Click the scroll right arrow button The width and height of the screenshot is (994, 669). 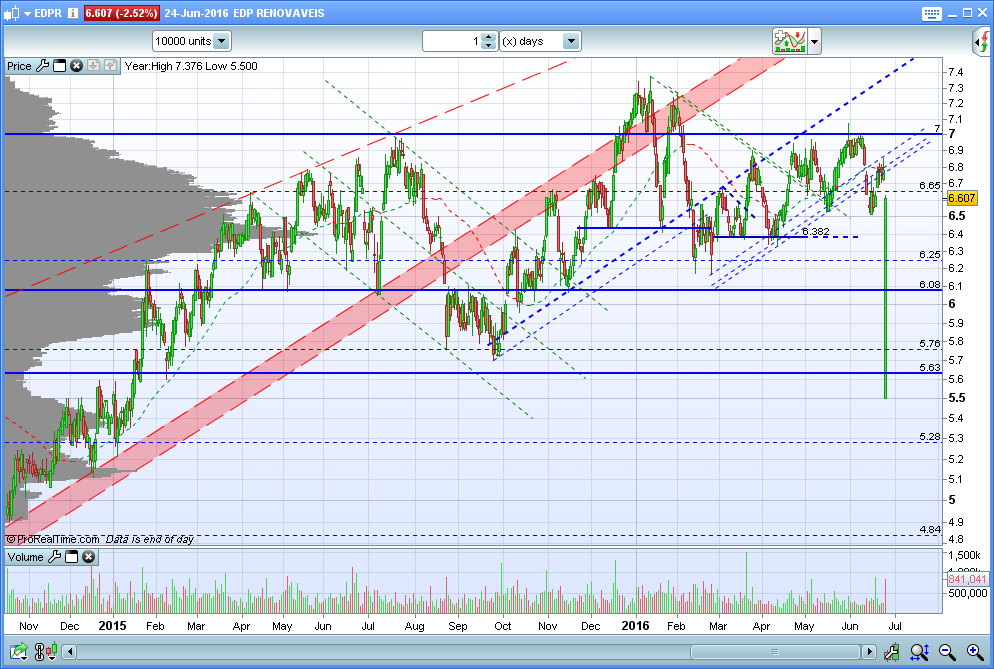(870, 651)
